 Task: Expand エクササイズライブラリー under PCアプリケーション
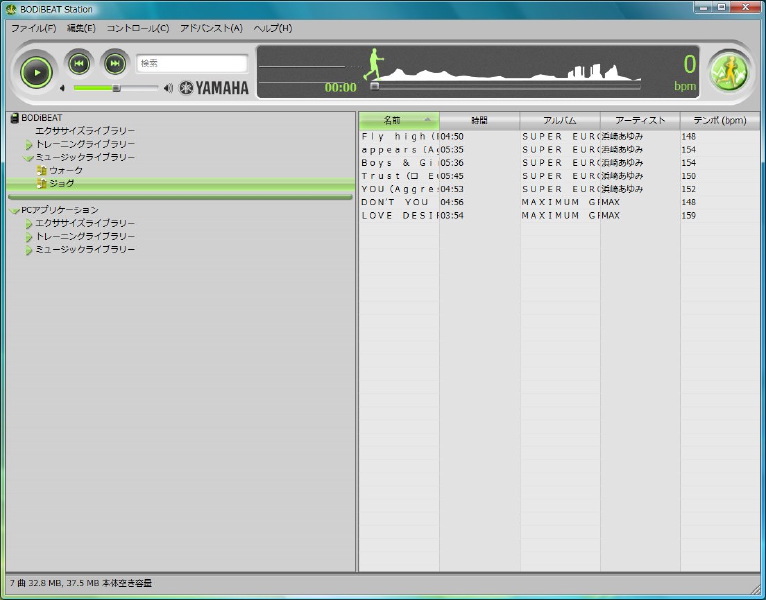point(29,223)
